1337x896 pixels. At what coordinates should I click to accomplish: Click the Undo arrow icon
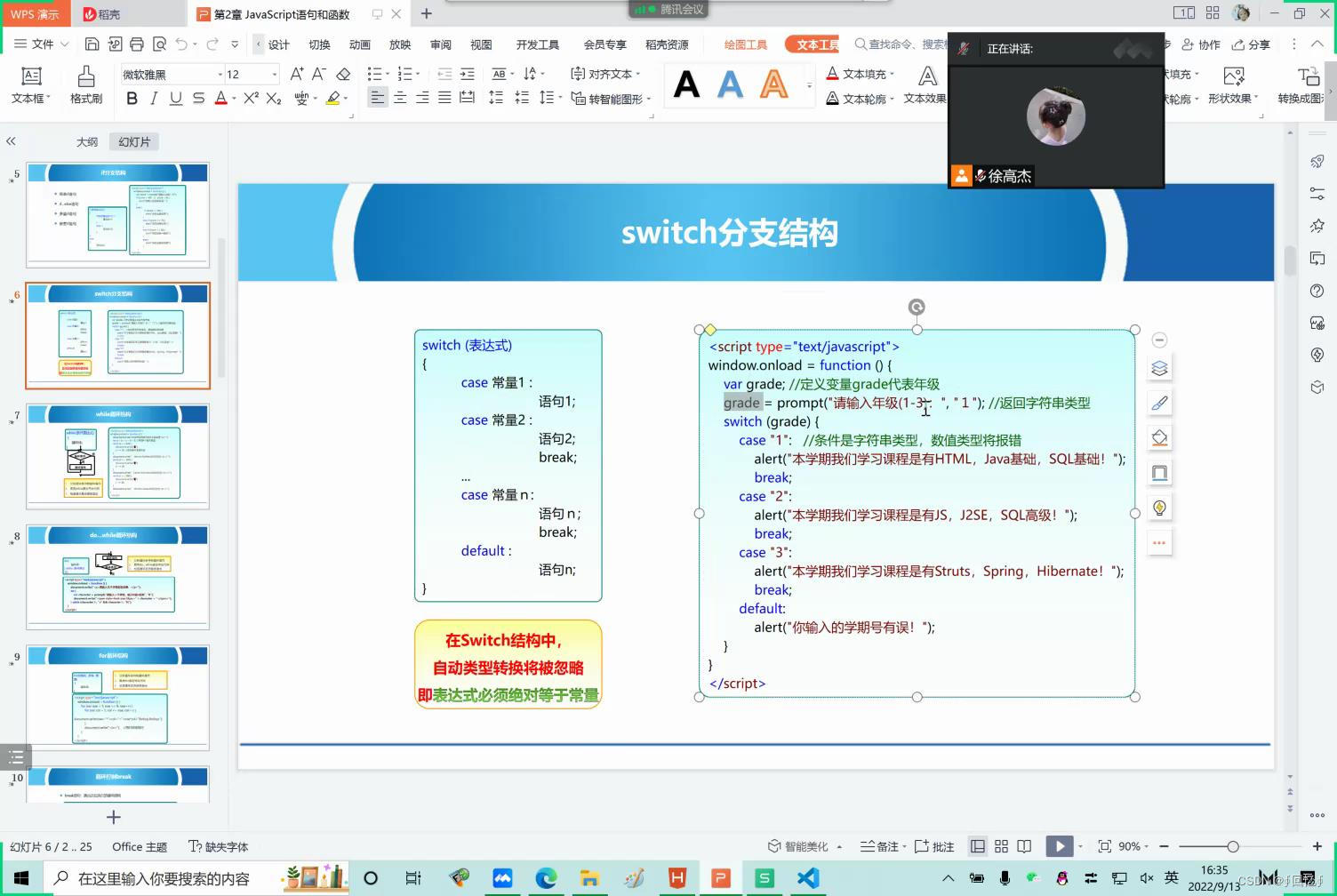pos(181,44)
